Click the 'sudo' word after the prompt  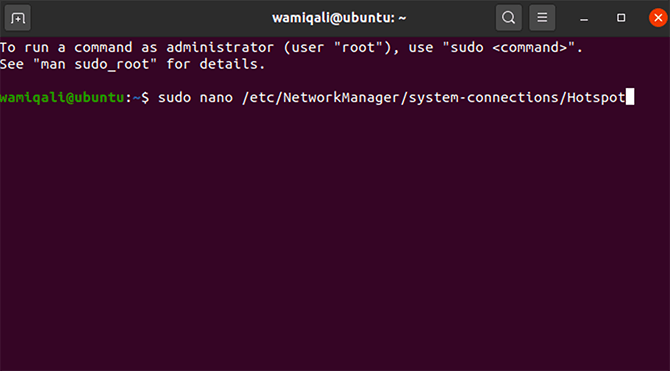[174, 97]
